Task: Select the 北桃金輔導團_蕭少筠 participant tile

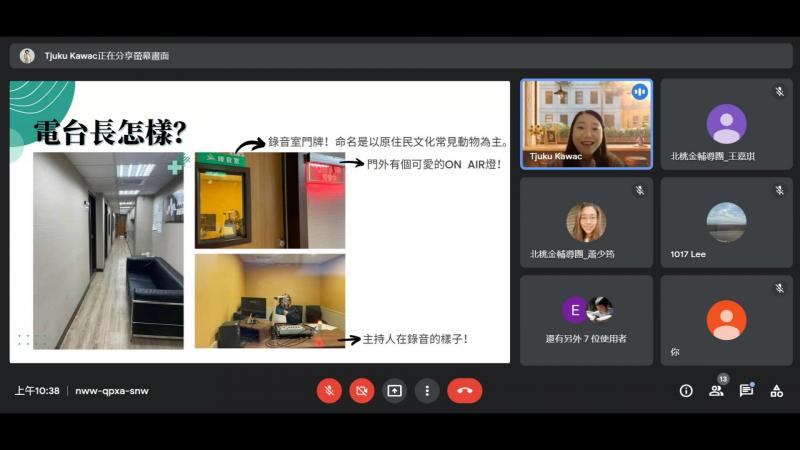Action: click(x=586, y=222)
